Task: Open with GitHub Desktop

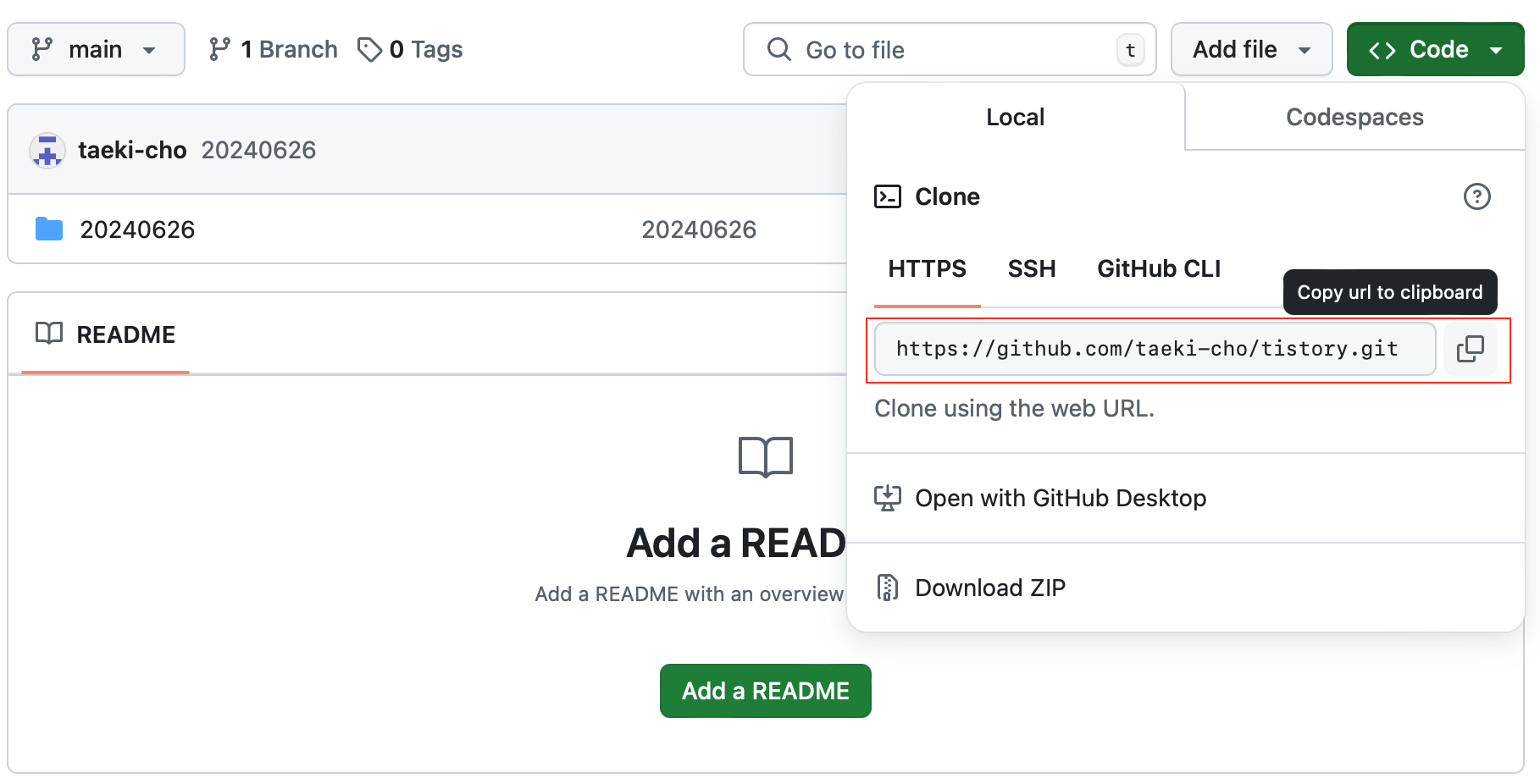Action: click(1061, 498)
